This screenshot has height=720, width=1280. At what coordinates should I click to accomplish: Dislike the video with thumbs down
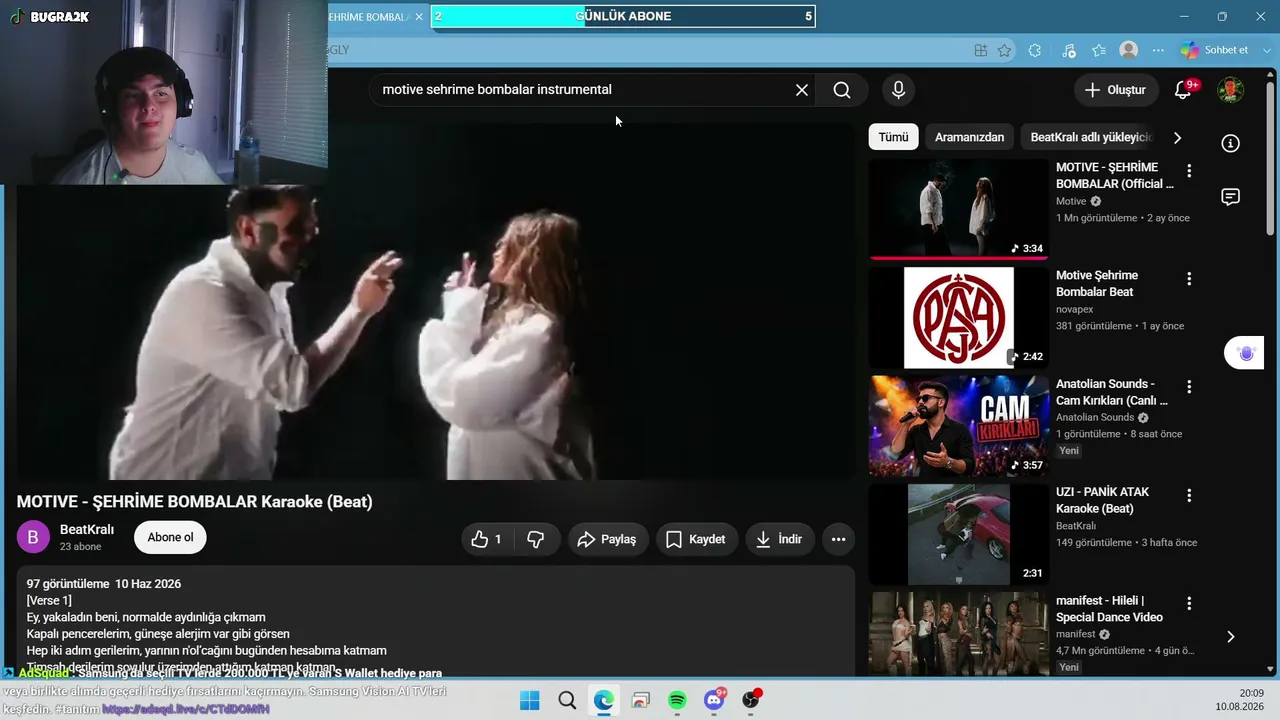click(x=536, y=539)
